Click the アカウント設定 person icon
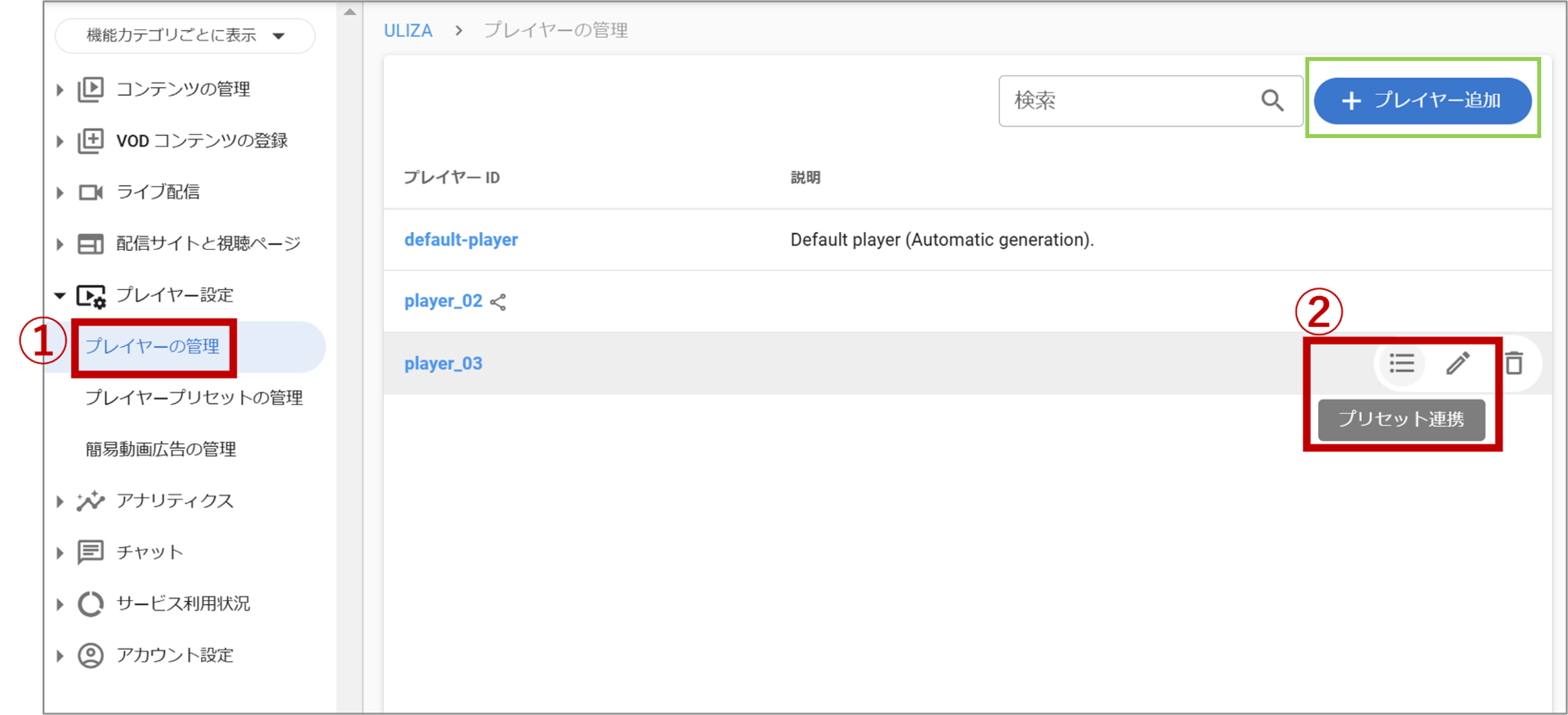The image size is (1568, 715). click(x=91, y=656)
